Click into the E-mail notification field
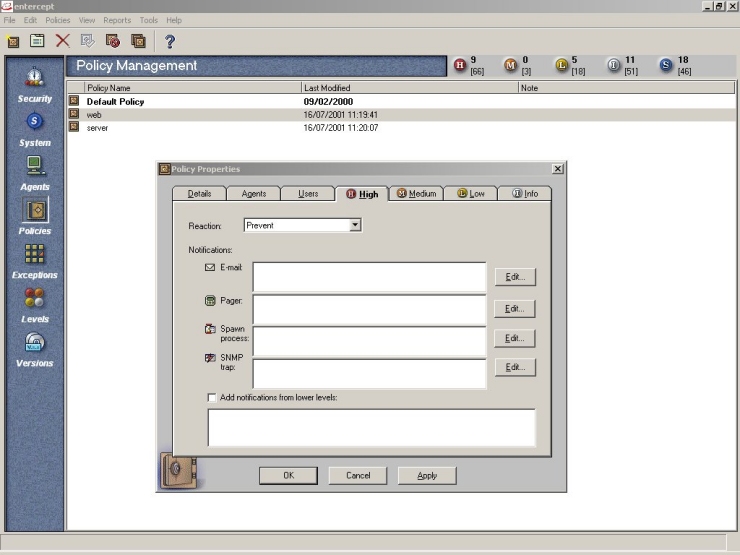Viewport: 740px width, 555px height. [369, 277]
